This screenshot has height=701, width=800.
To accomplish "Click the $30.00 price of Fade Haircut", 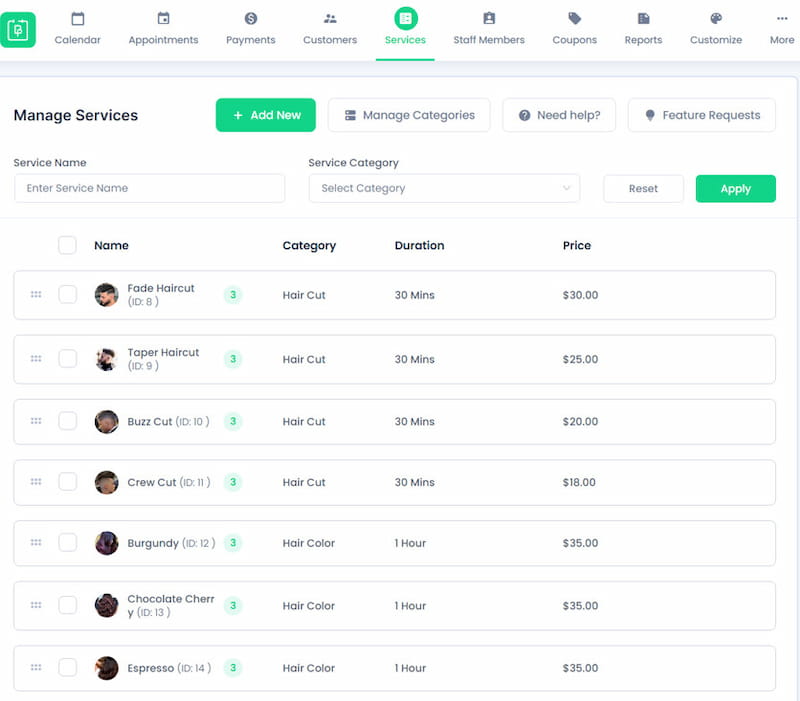I will tap(580, 295).
